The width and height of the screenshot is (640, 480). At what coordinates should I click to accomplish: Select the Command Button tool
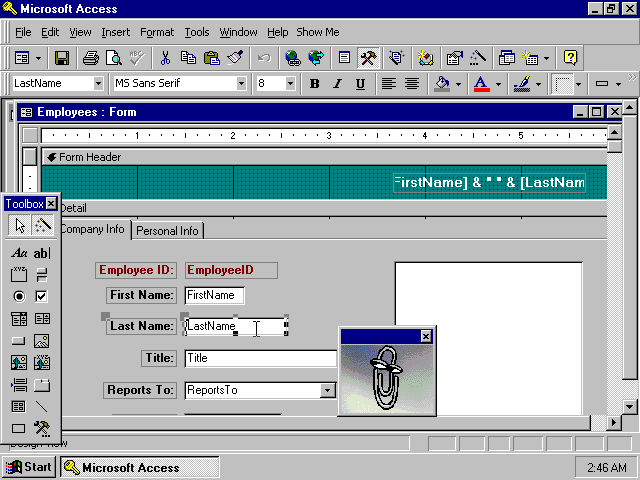19,340
